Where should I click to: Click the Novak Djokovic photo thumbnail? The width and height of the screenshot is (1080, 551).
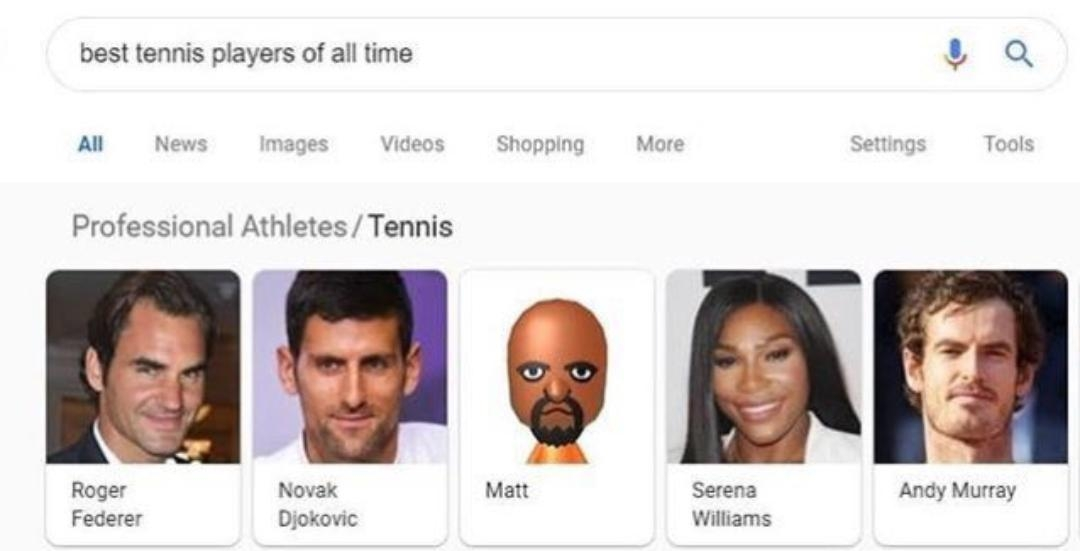350,367
